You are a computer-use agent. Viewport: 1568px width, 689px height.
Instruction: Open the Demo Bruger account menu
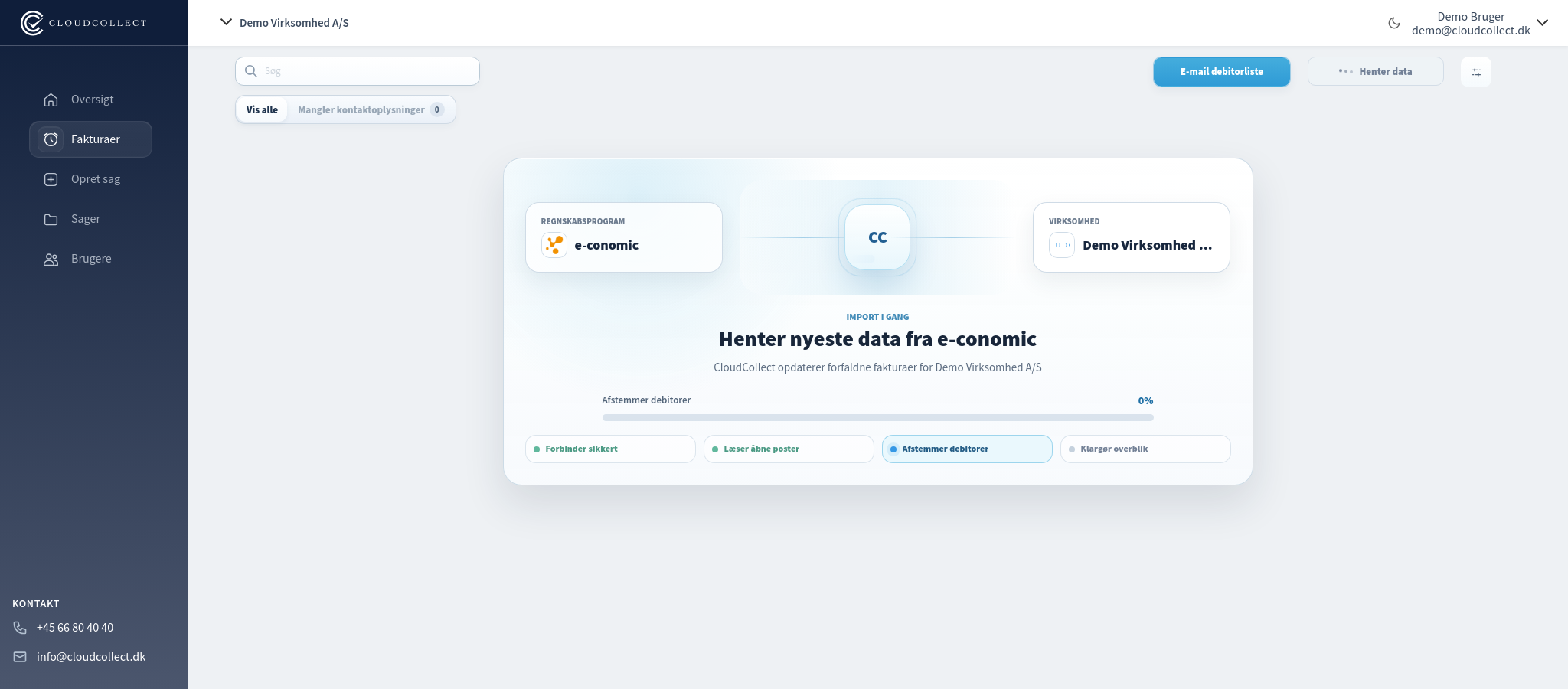pos(1479,23)
